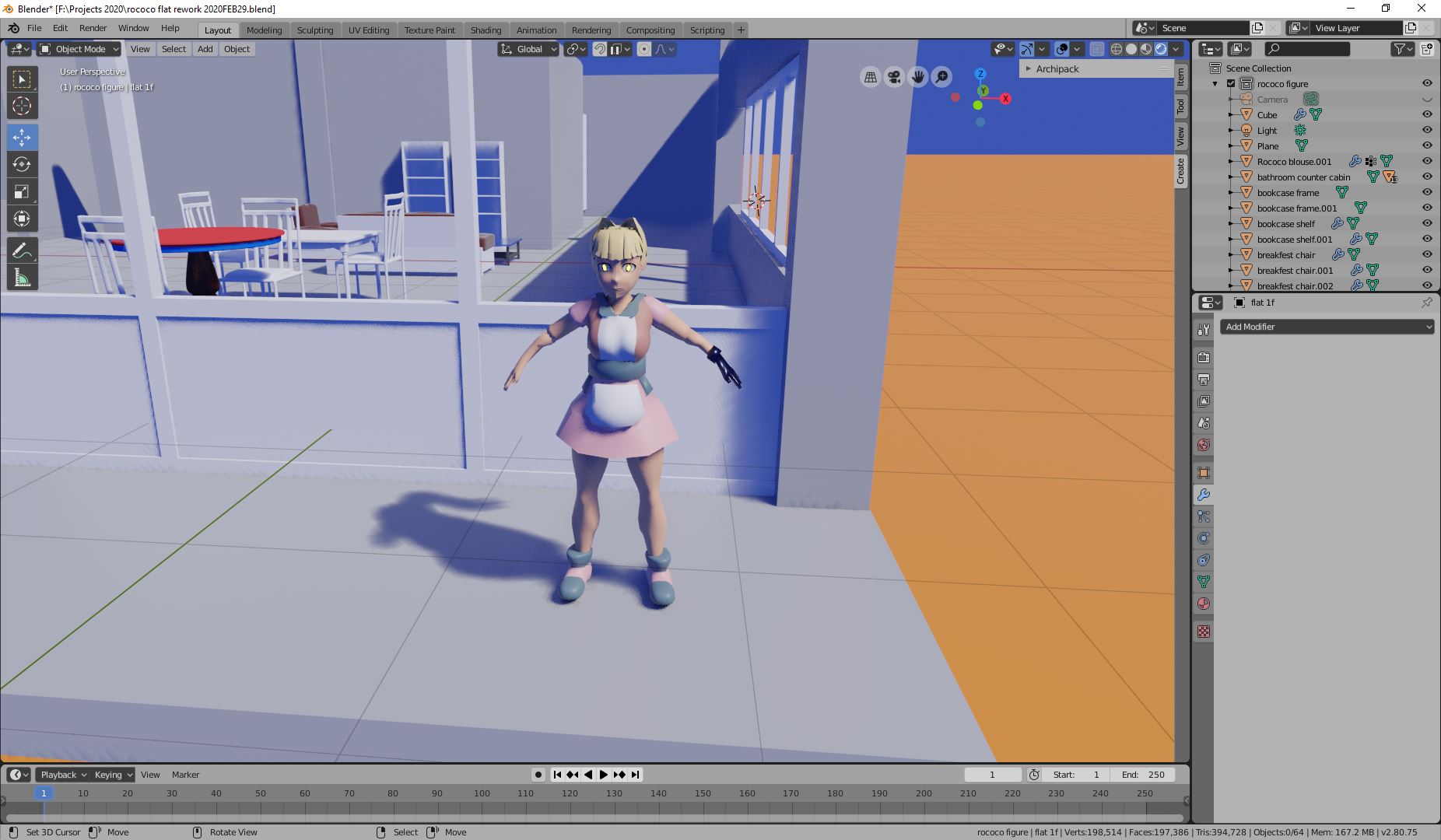Click the current frame number field
1441x840 pixels.
pyautogui.click(x=992, y=775)
